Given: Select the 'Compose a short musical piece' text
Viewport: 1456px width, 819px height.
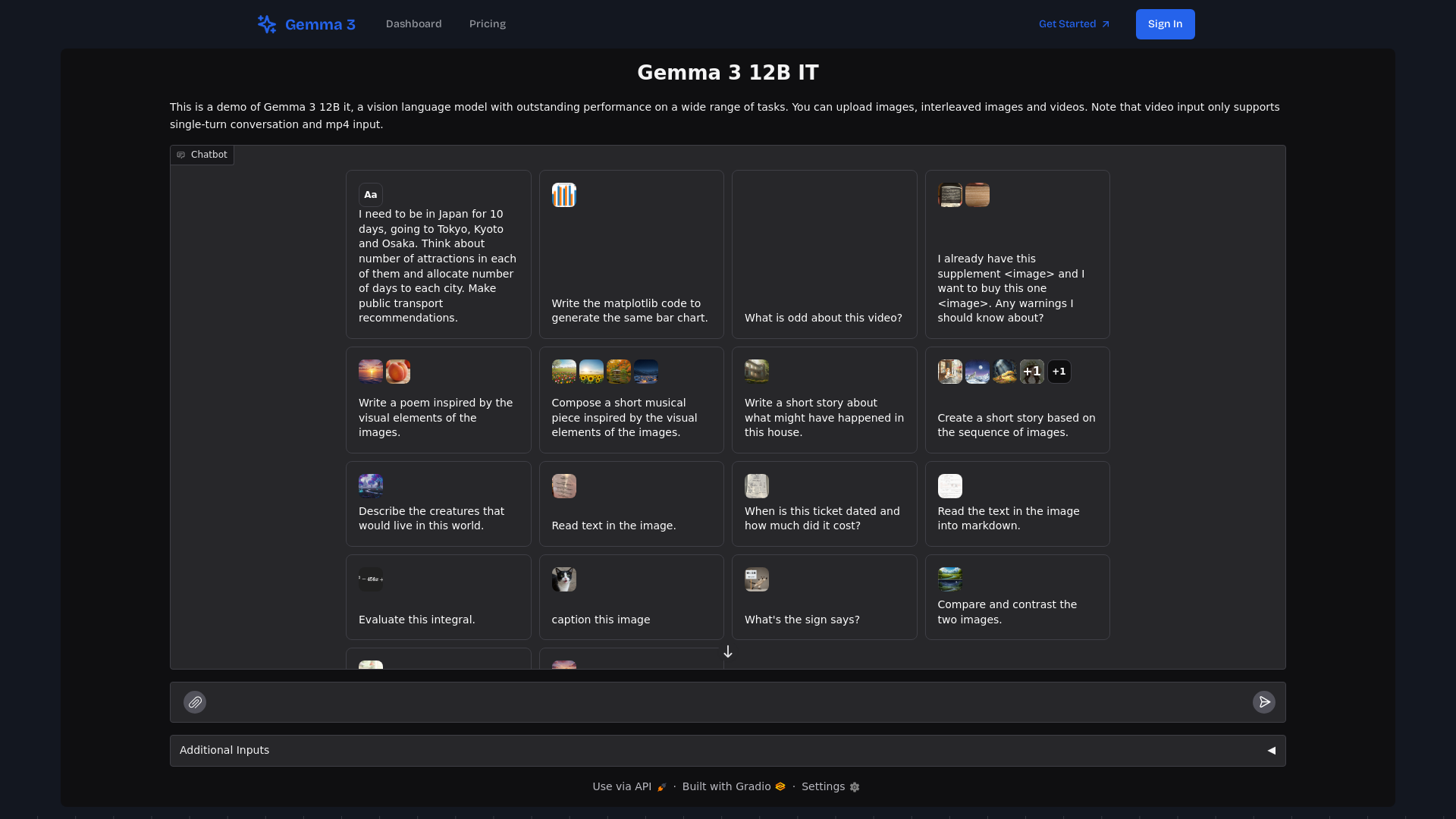Looking at the screenshot, I should 625,418.
